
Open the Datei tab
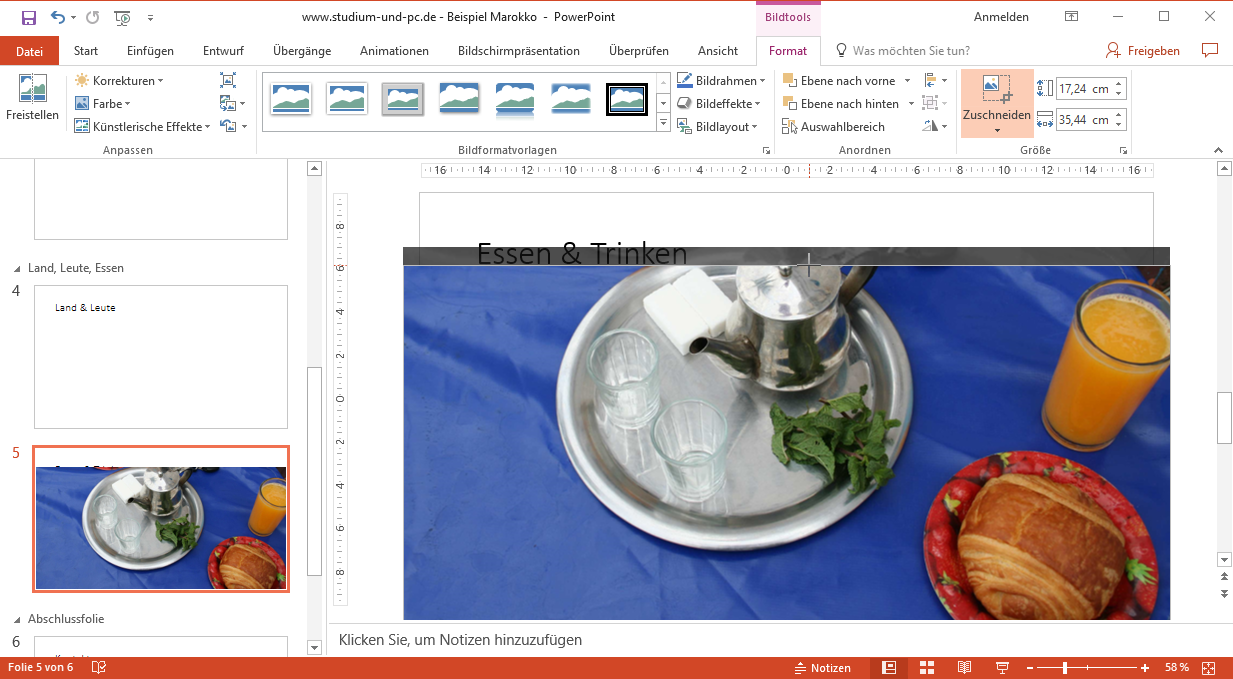(x=30, y=51)
